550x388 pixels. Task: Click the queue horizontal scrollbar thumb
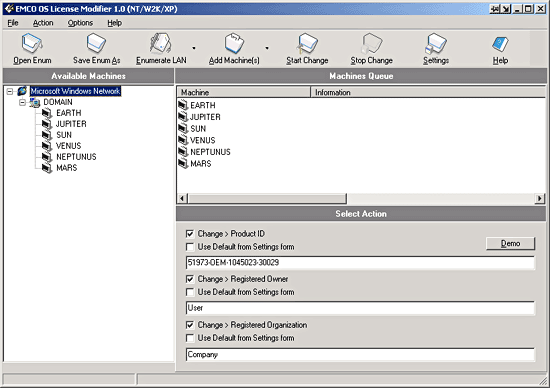(267, 199)
